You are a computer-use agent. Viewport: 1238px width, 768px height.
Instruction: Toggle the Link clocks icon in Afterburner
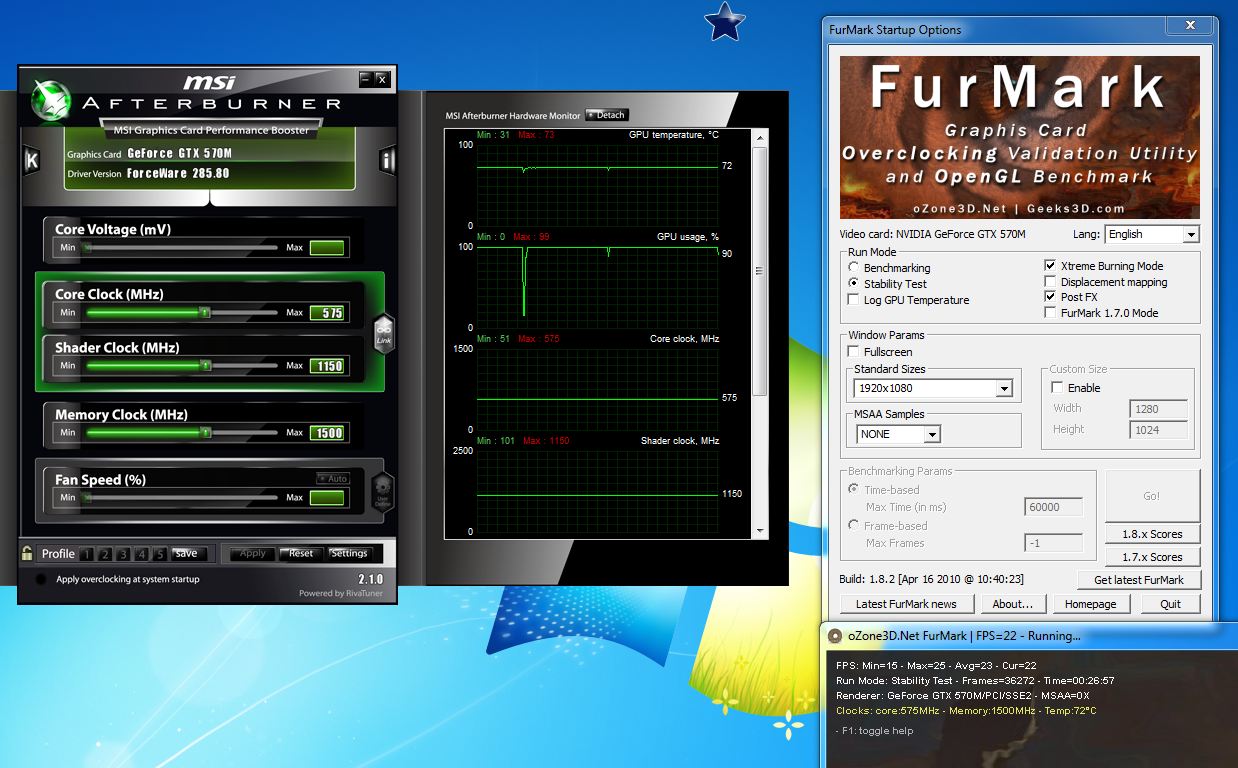tap(384, 332)
